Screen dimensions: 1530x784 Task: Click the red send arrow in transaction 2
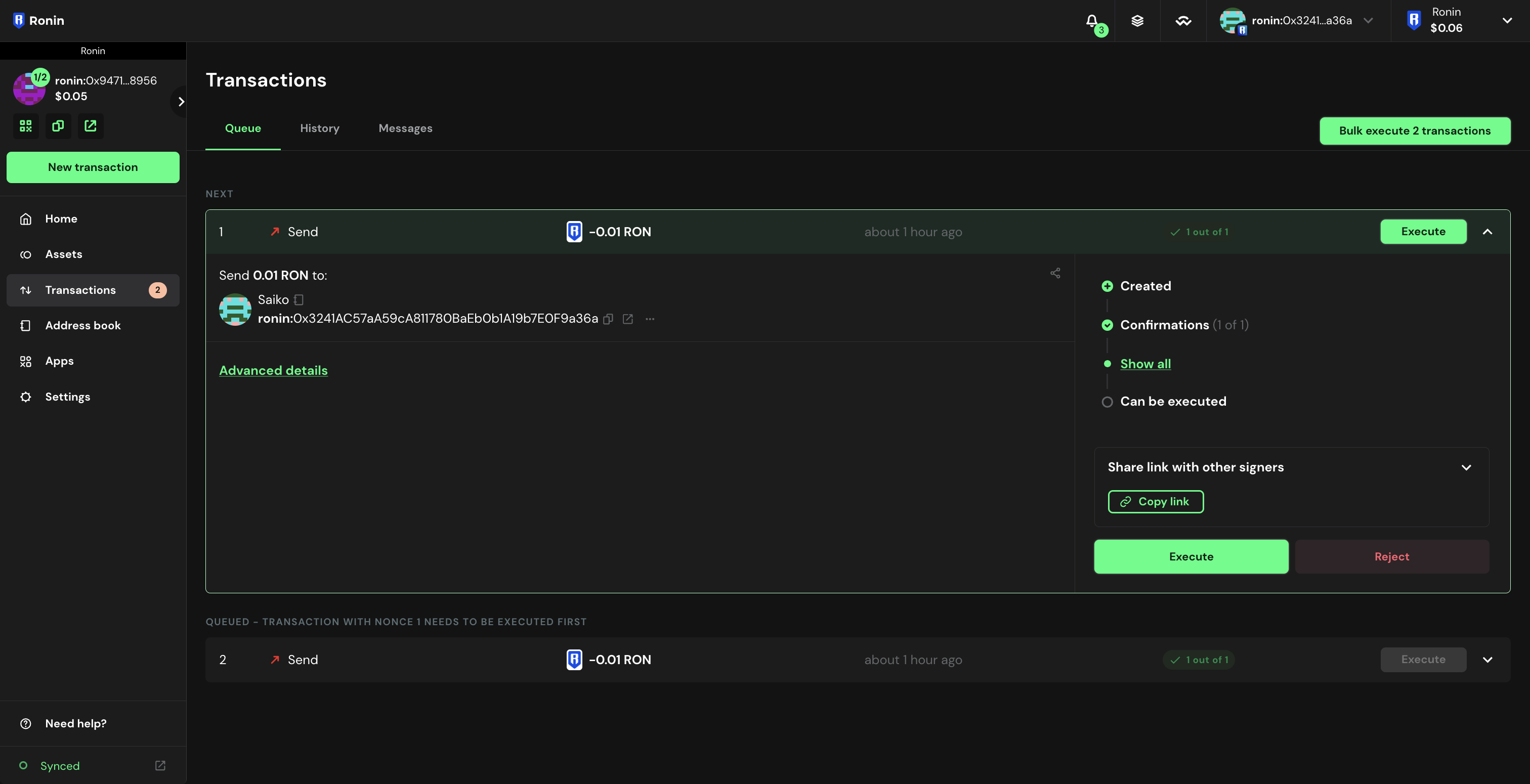click(x=275, y=660)
